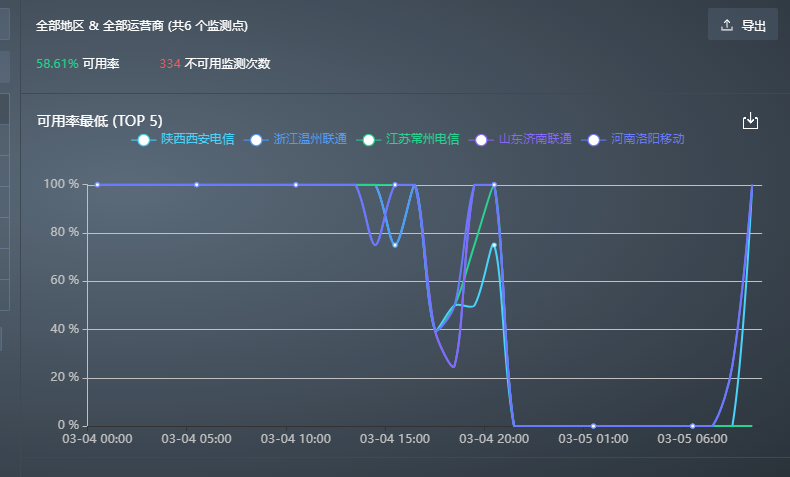This screenshot has width=790, height=477.
Task: Click the 导出 export button
Action: [x=742, y=25]
